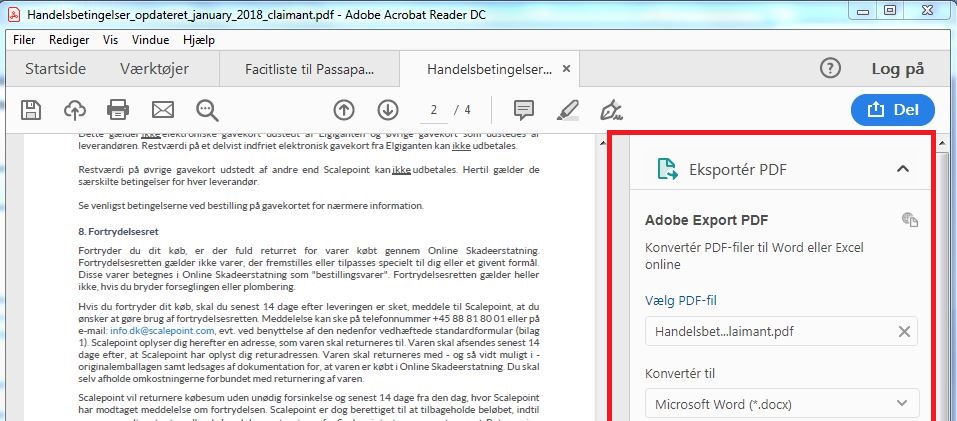Click the Log på sign-in button
This screenshot has width=957, height=421.
897,69
